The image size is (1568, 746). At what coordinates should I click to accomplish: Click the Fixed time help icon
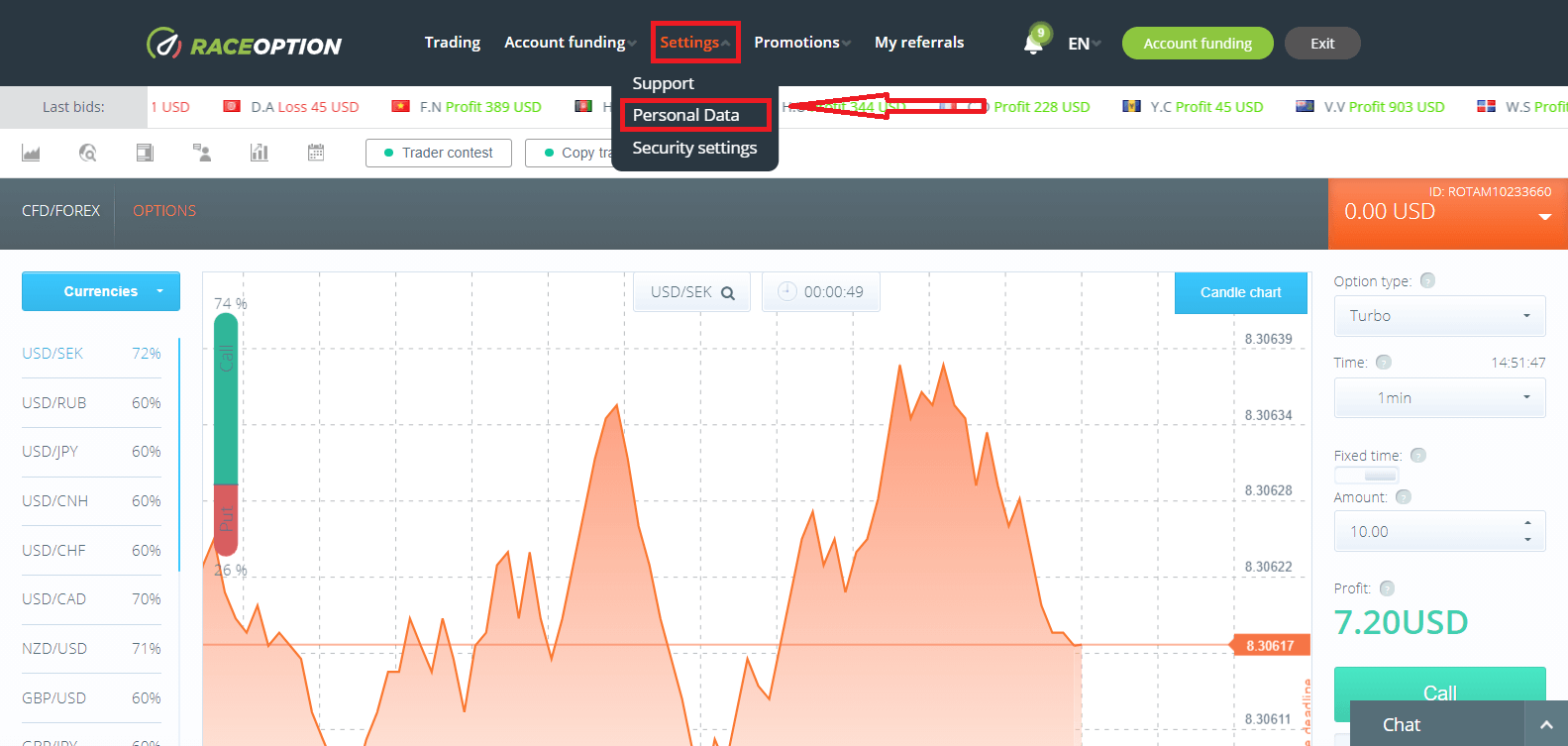(x=1418, y=456)
